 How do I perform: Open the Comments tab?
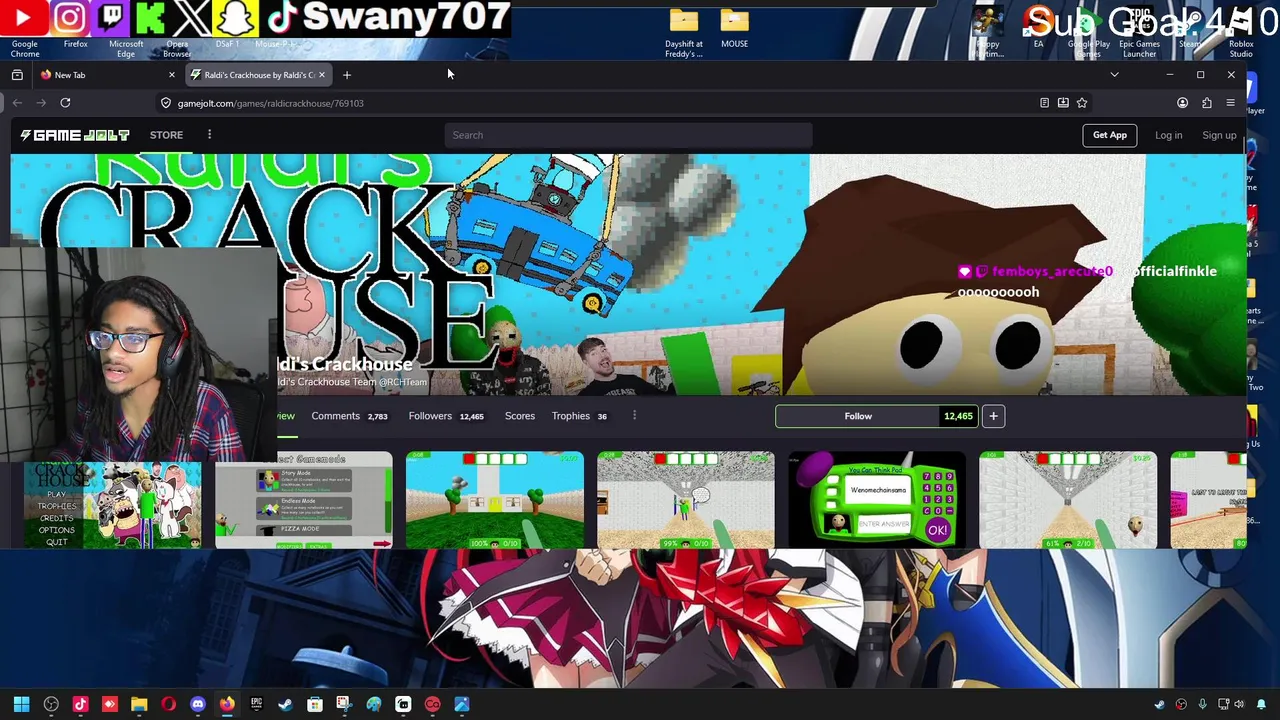click(349, 416)
